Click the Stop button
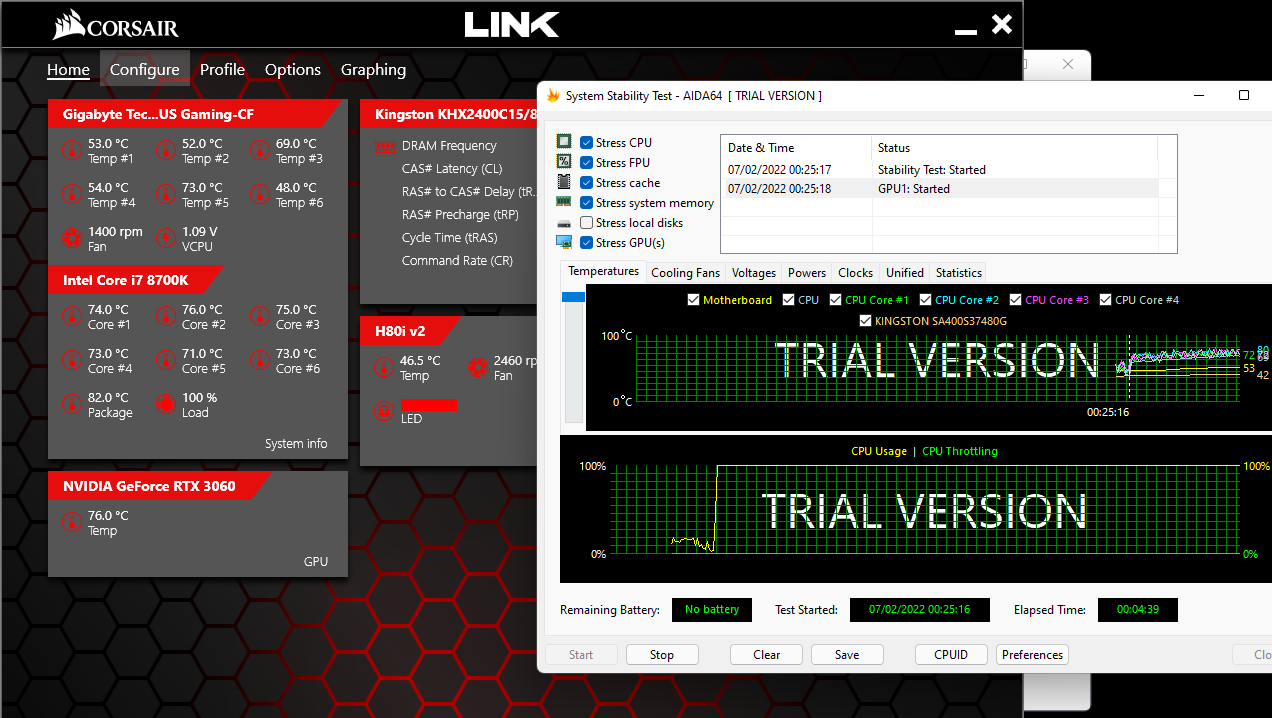The height and width of the screenshot is (718, 1272). 662,655
